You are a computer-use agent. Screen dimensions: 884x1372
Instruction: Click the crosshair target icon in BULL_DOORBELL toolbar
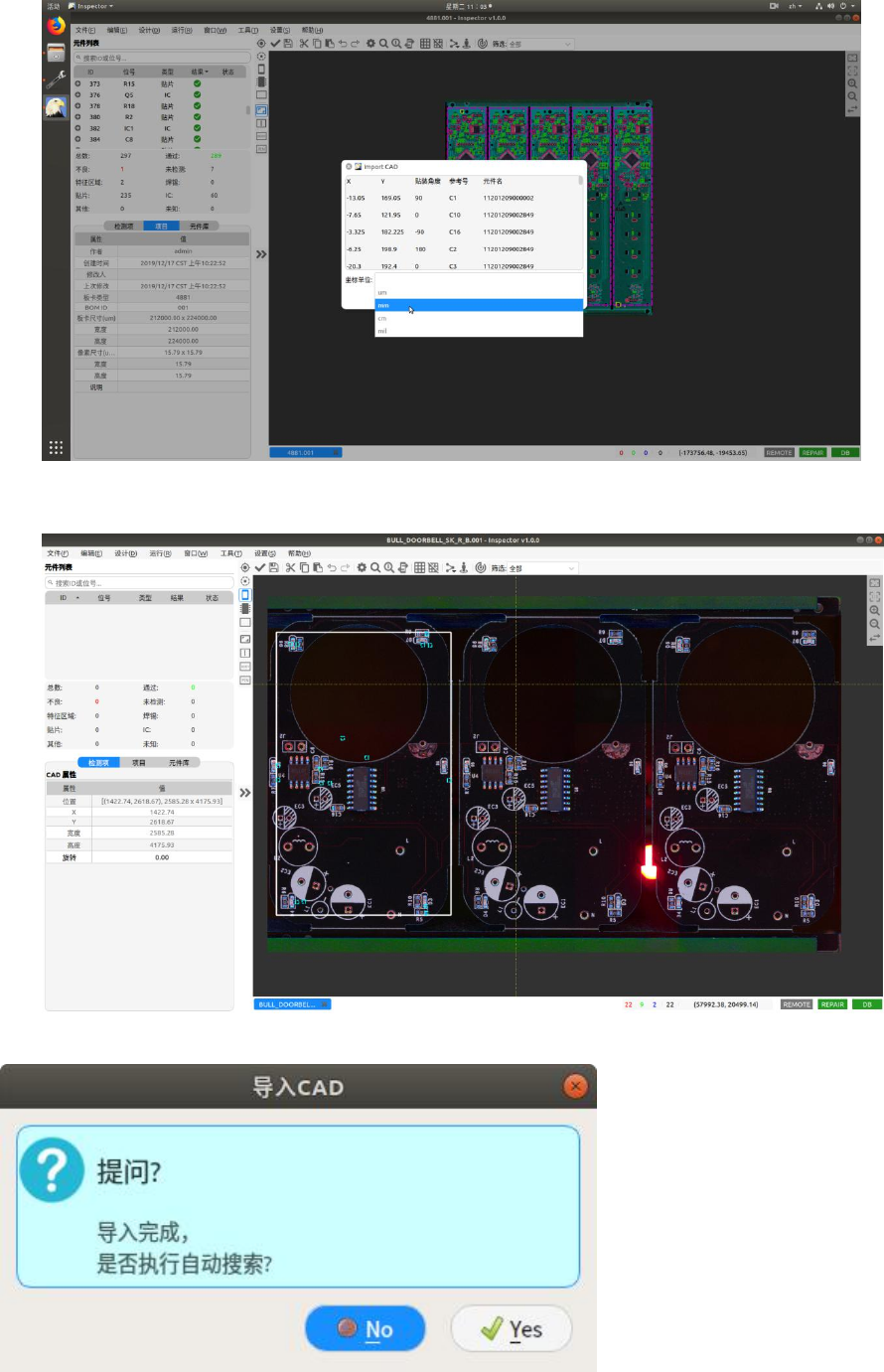point(245,568)
